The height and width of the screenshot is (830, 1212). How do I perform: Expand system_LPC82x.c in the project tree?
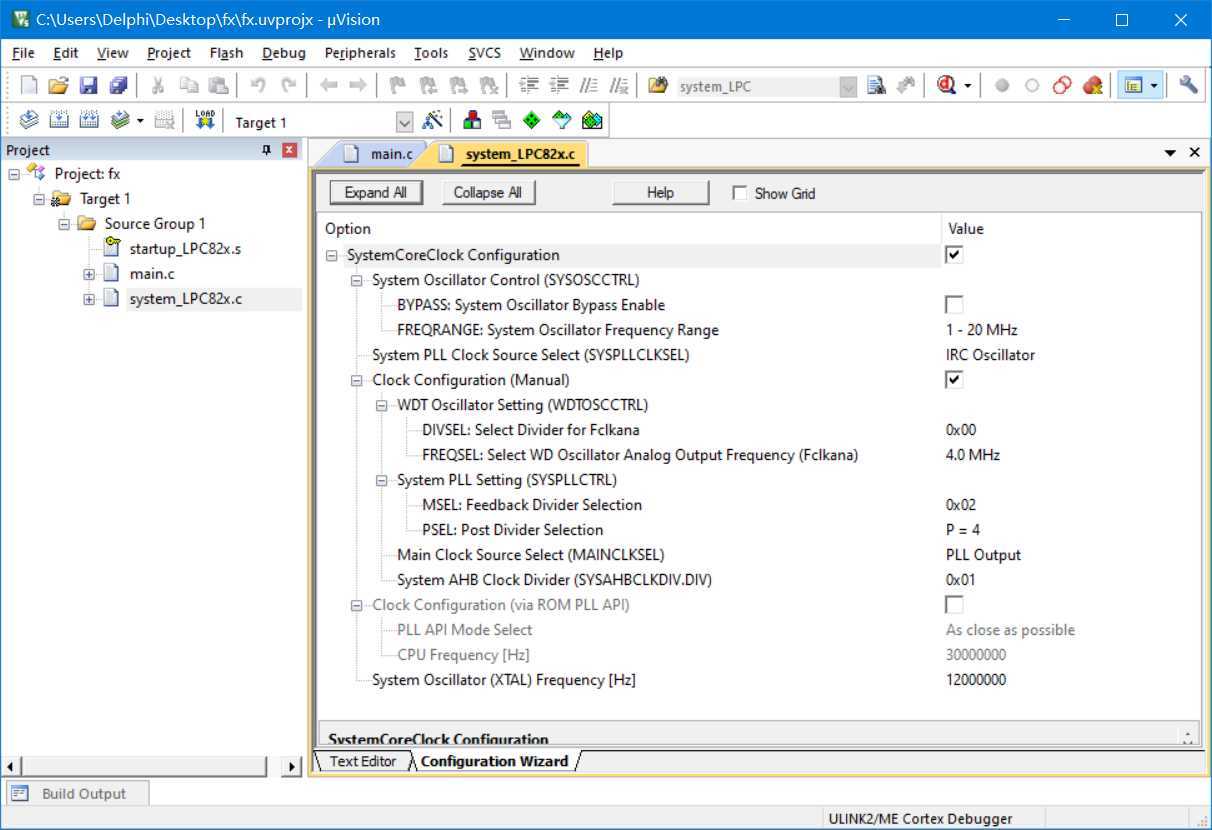click(x=89, y=299)
